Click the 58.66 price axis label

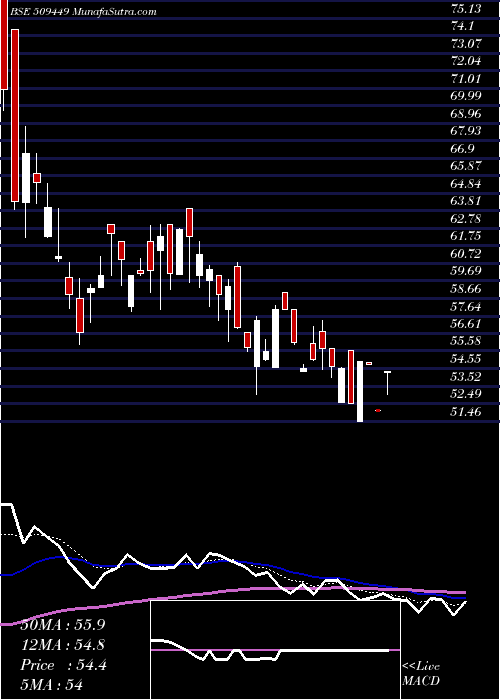click(x=466, y=289)
